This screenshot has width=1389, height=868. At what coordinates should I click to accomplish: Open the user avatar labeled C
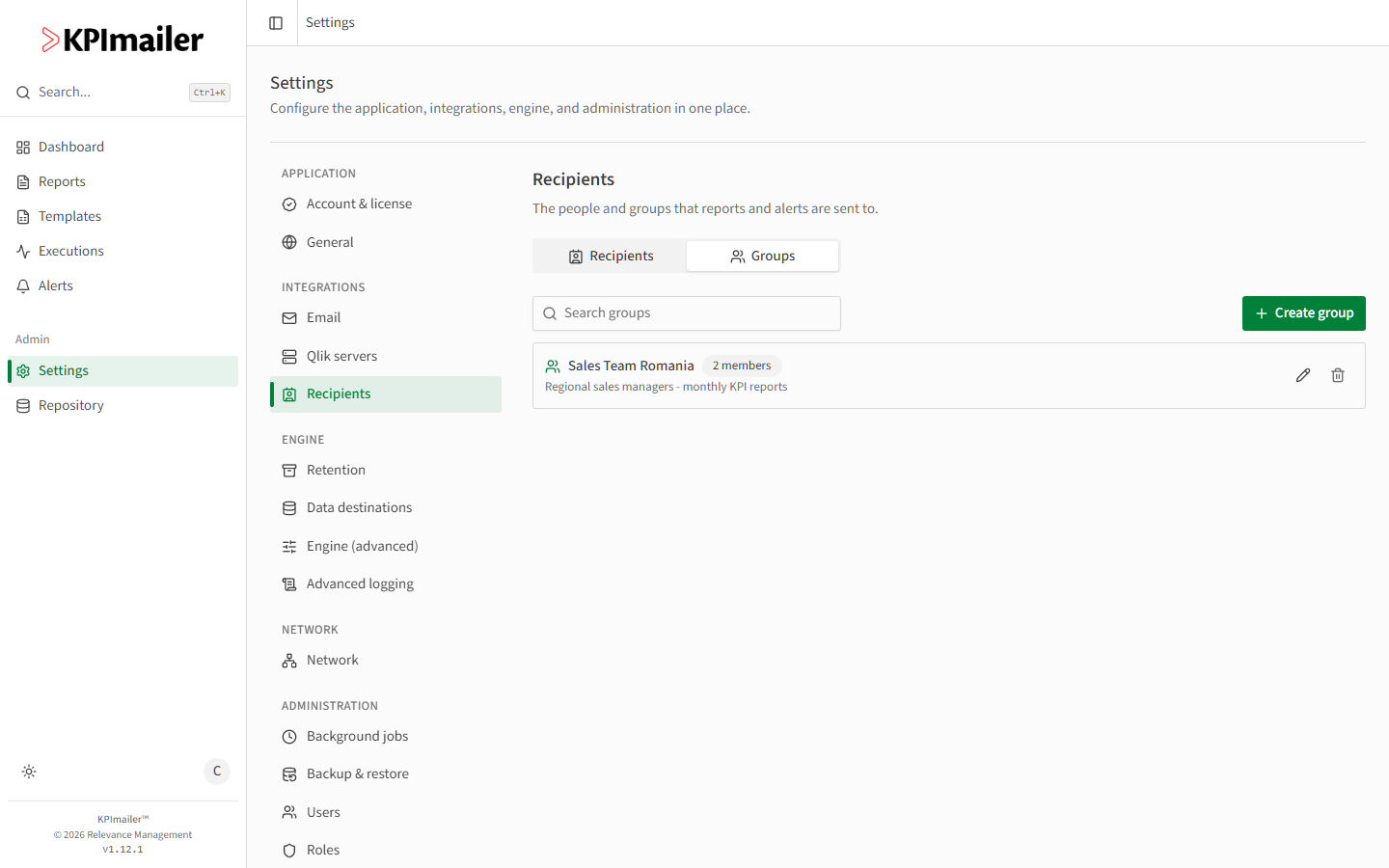pos(217,772)
